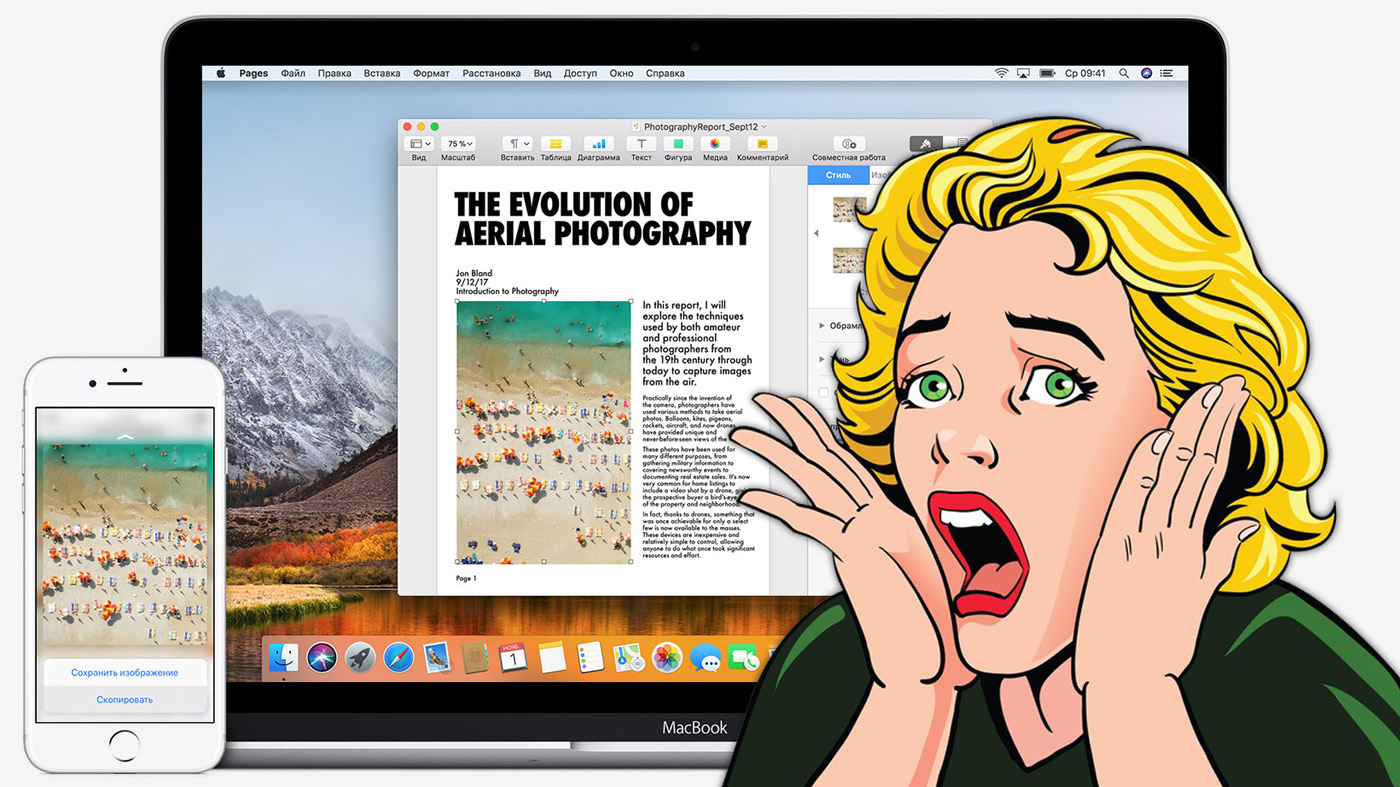
Task: Add a chart using the Диаграмма icon
Action: pos(598,145)
